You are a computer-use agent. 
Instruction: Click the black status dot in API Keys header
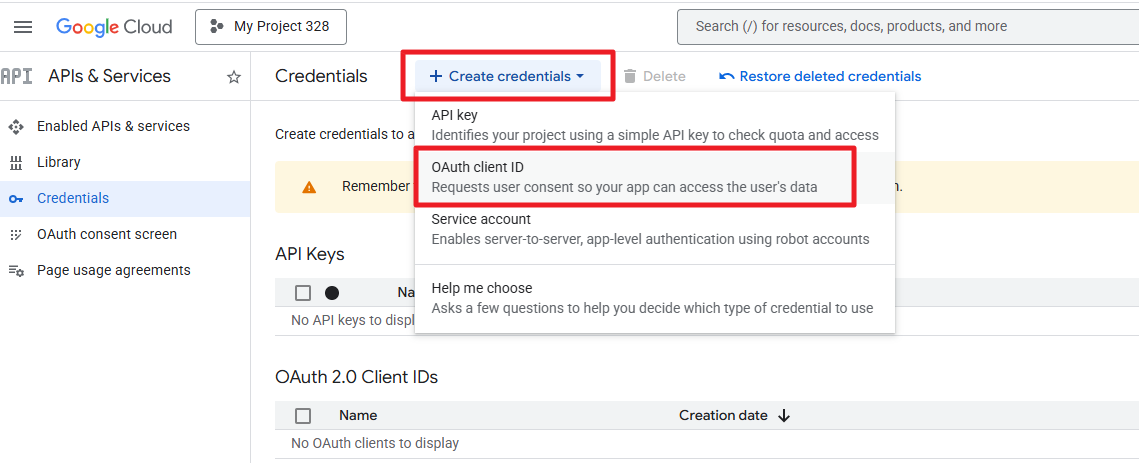pos(332,293)
